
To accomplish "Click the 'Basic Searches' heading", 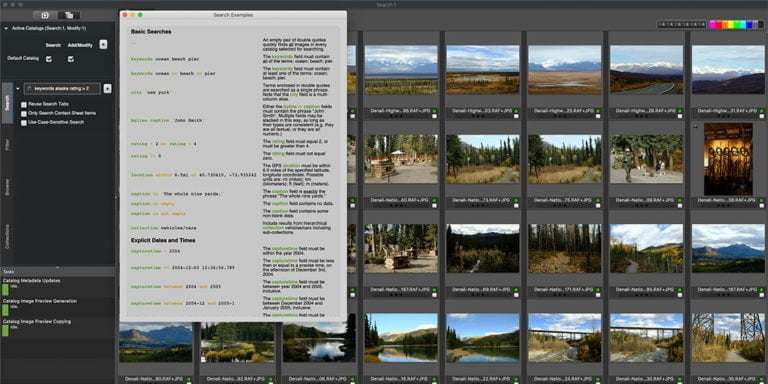I will pyautogui.click(x=151, y=32).
